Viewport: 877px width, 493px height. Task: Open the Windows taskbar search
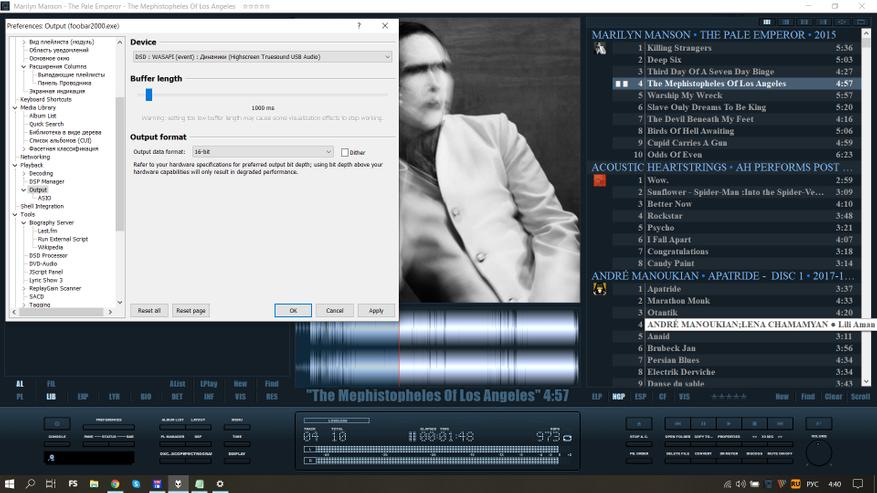coord(30,483)
